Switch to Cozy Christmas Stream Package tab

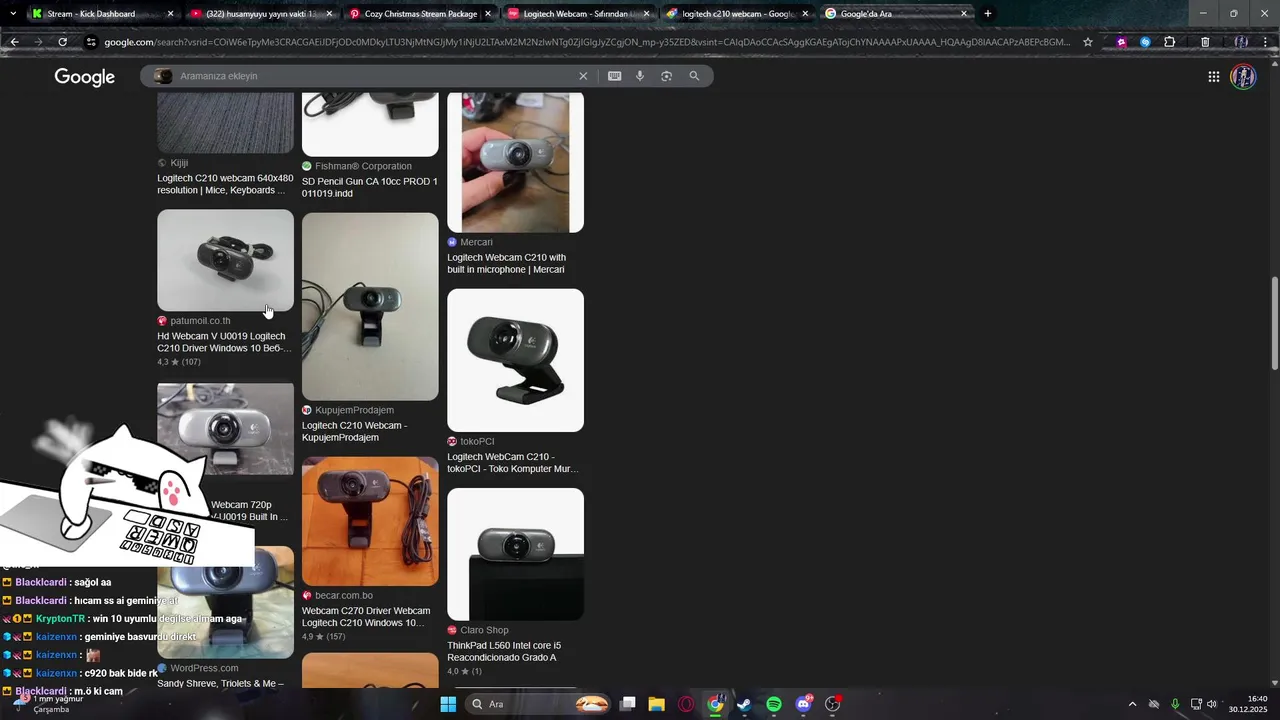tap(420, 14)
